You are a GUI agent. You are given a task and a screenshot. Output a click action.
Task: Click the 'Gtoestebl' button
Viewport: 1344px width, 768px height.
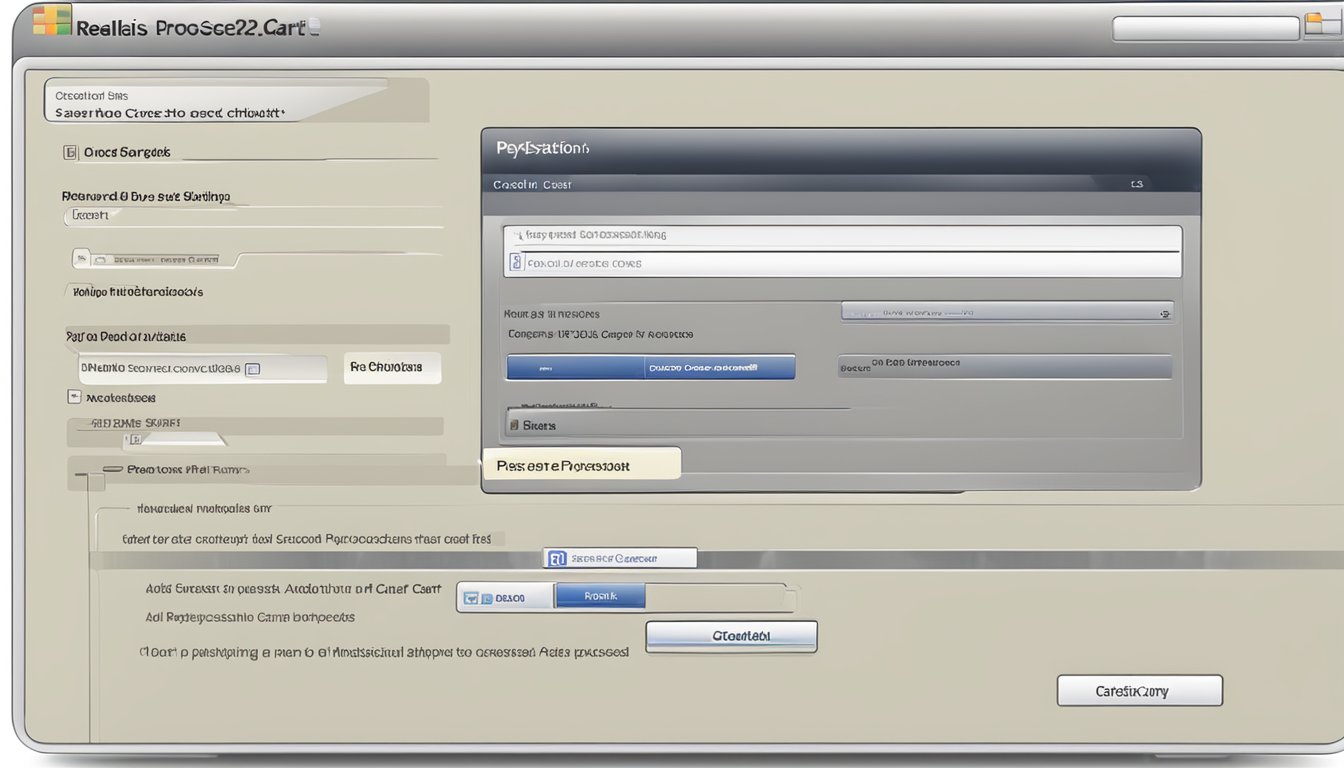731,637
